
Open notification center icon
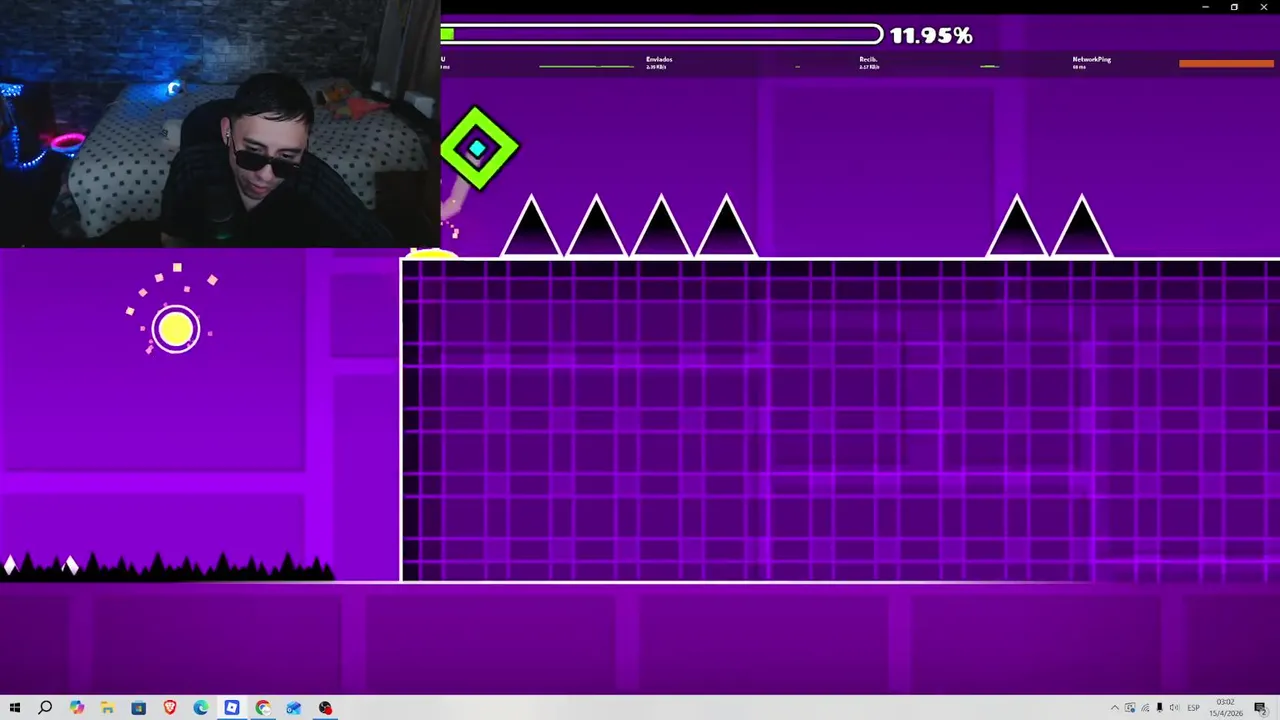pyautogui.click(x=1261, y=708)
